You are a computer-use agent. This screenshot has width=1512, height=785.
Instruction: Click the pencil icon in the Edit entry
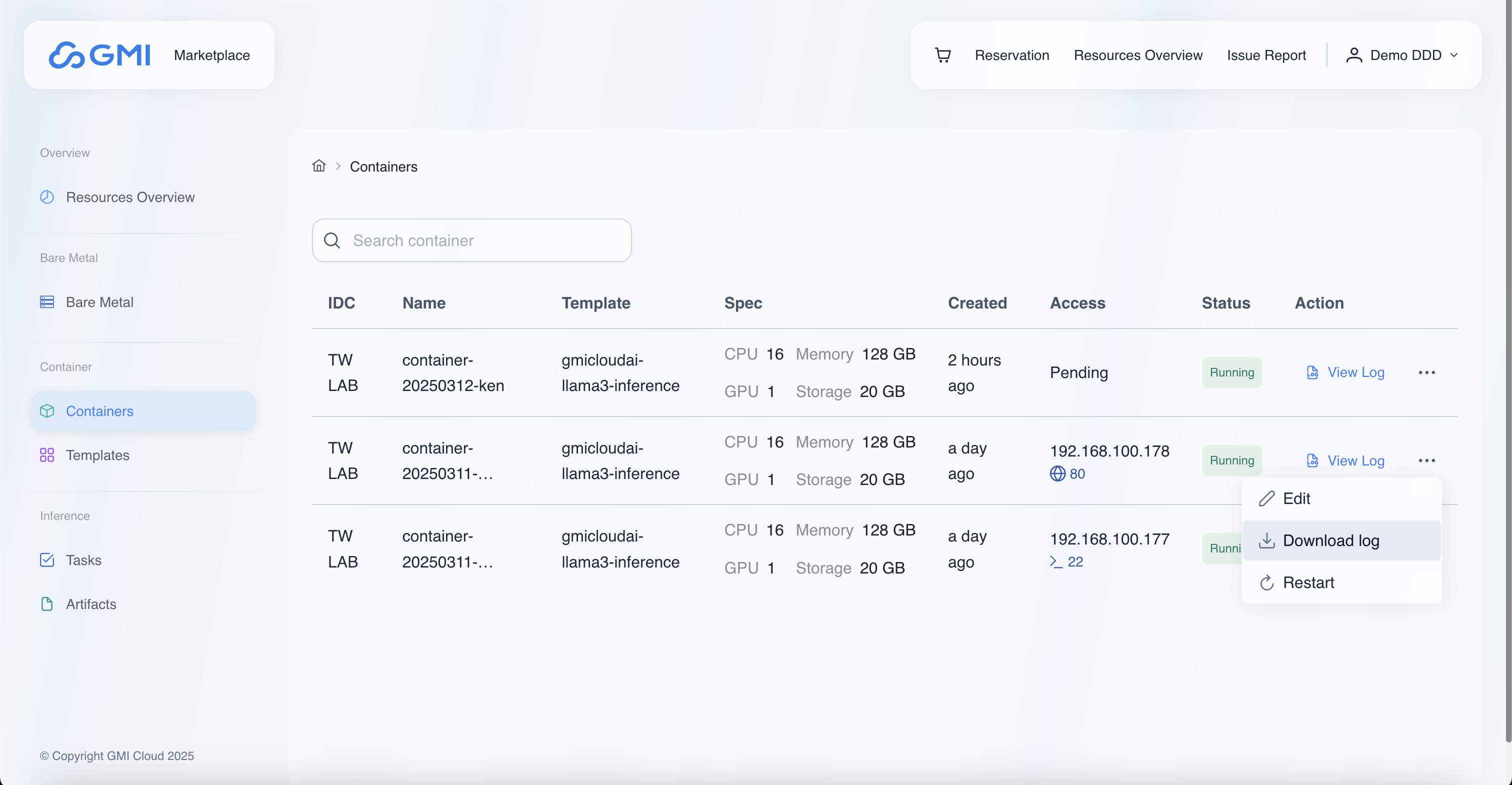coord(1266,498)
